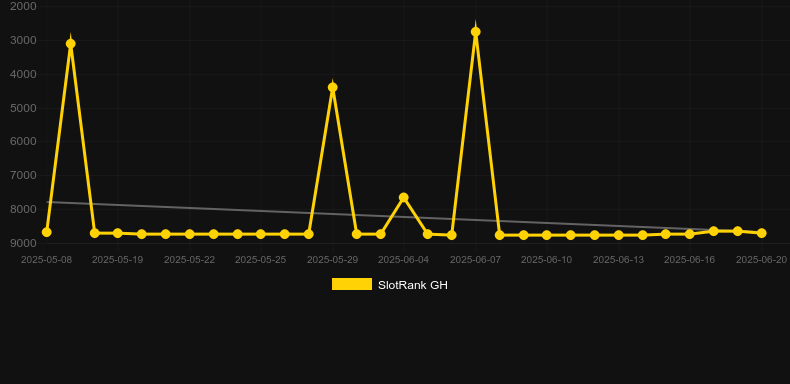
Task: Select the first data point at 2025-05-08
Action: click(46, 232)
